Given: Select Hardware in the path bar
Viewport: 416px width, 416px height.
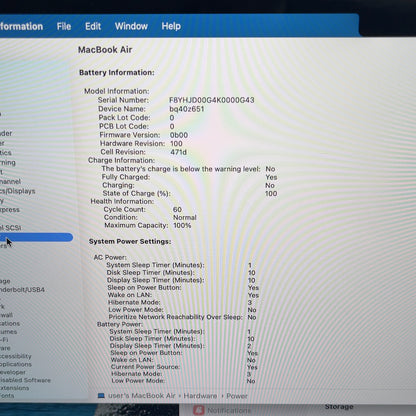Looking at the screenshot, I should [x=200, y=396].
